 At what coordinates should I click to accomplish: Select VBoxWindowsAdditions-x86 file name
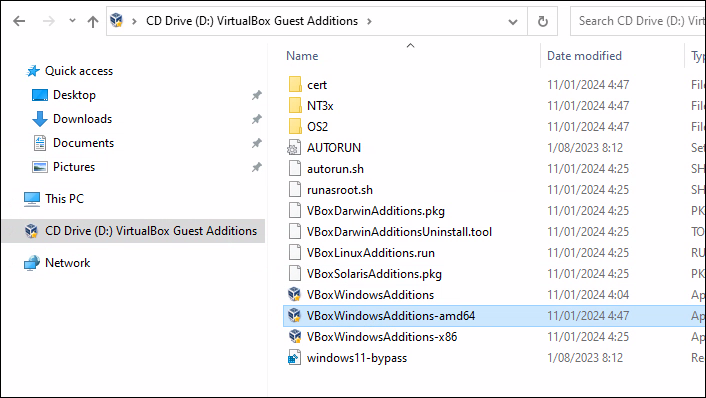382,337
